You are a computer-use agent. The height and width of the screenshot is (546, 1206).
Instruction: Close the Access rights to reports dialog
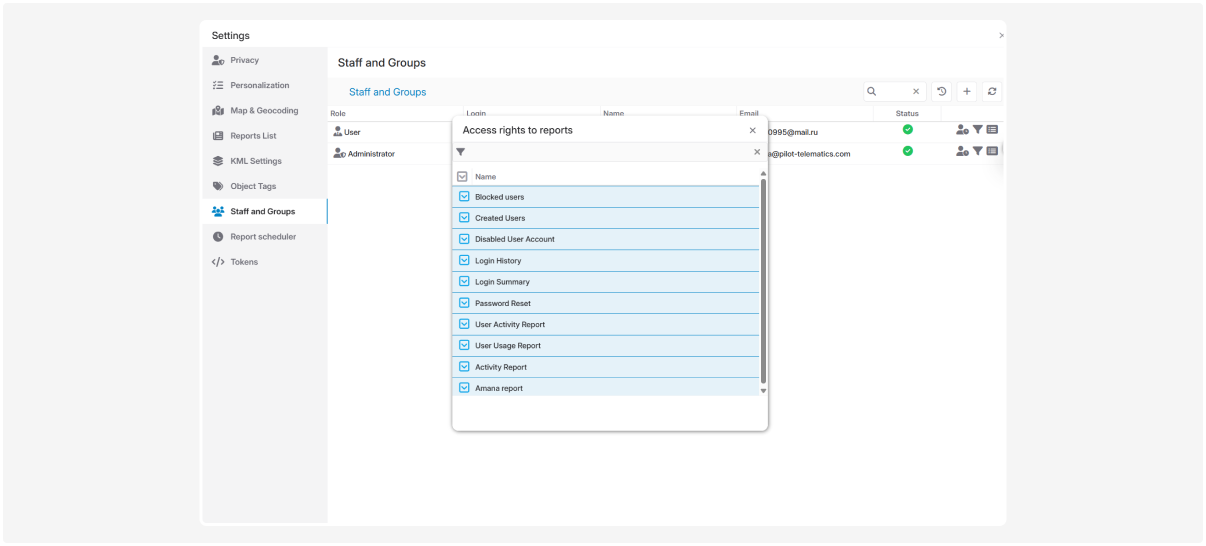pyautogui.click(x=753, y=130)
